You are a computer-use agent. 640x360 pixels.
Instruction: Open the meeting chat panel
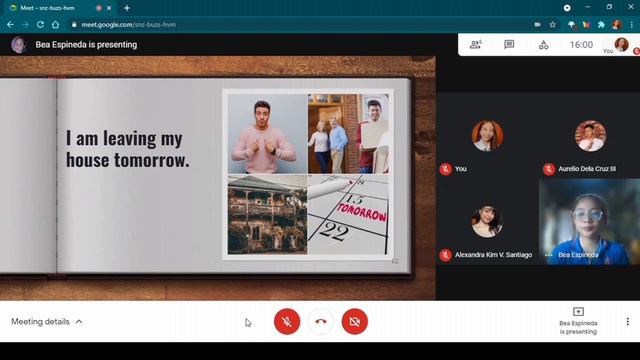(509, 44)
